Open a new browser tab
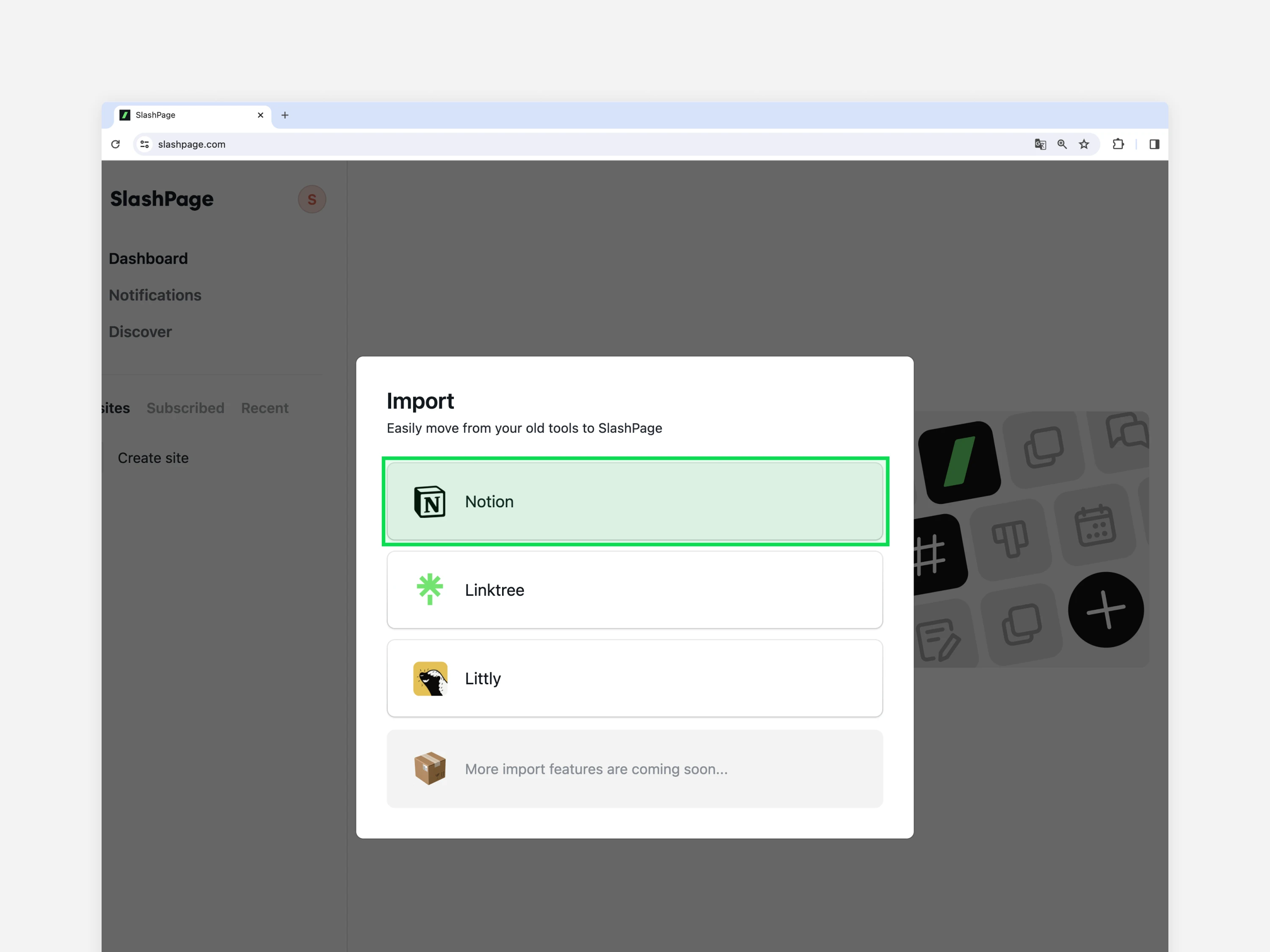Image resolution: width=1270 pixels, height=952 pixels. coord(285,115)
